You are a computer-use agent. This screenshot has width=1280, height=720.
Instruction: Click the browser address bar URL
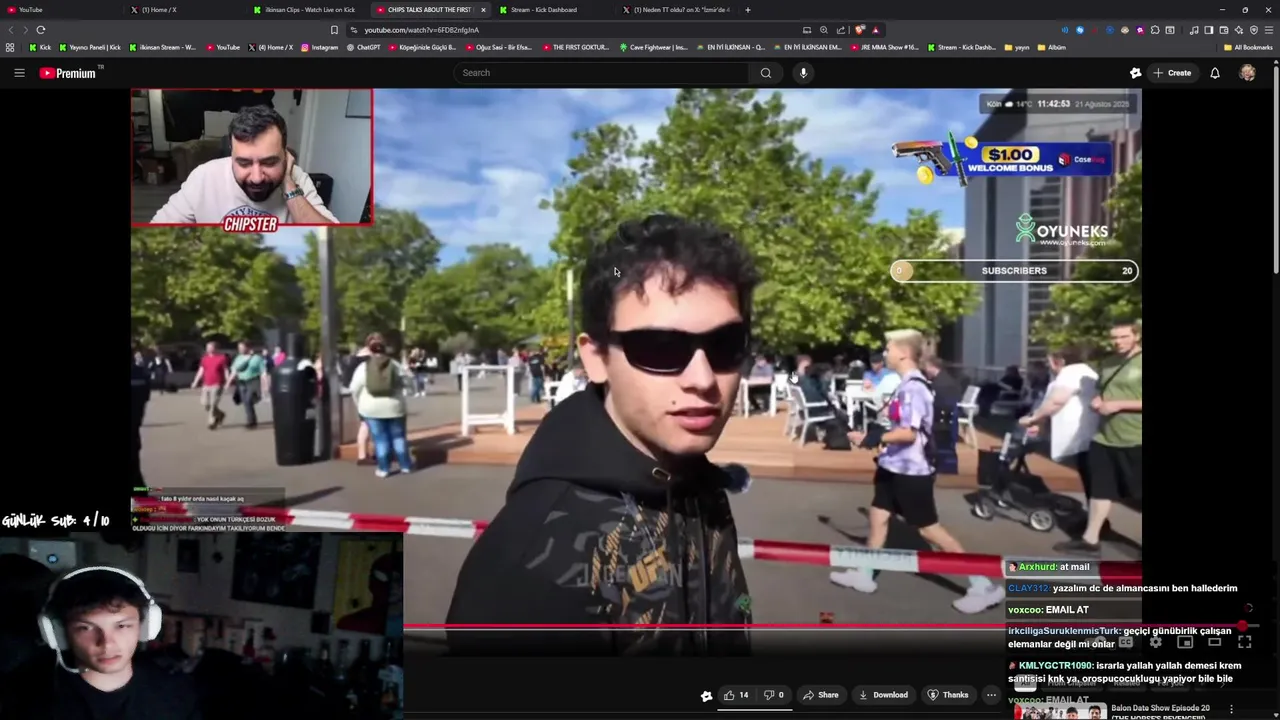point(422,30)
